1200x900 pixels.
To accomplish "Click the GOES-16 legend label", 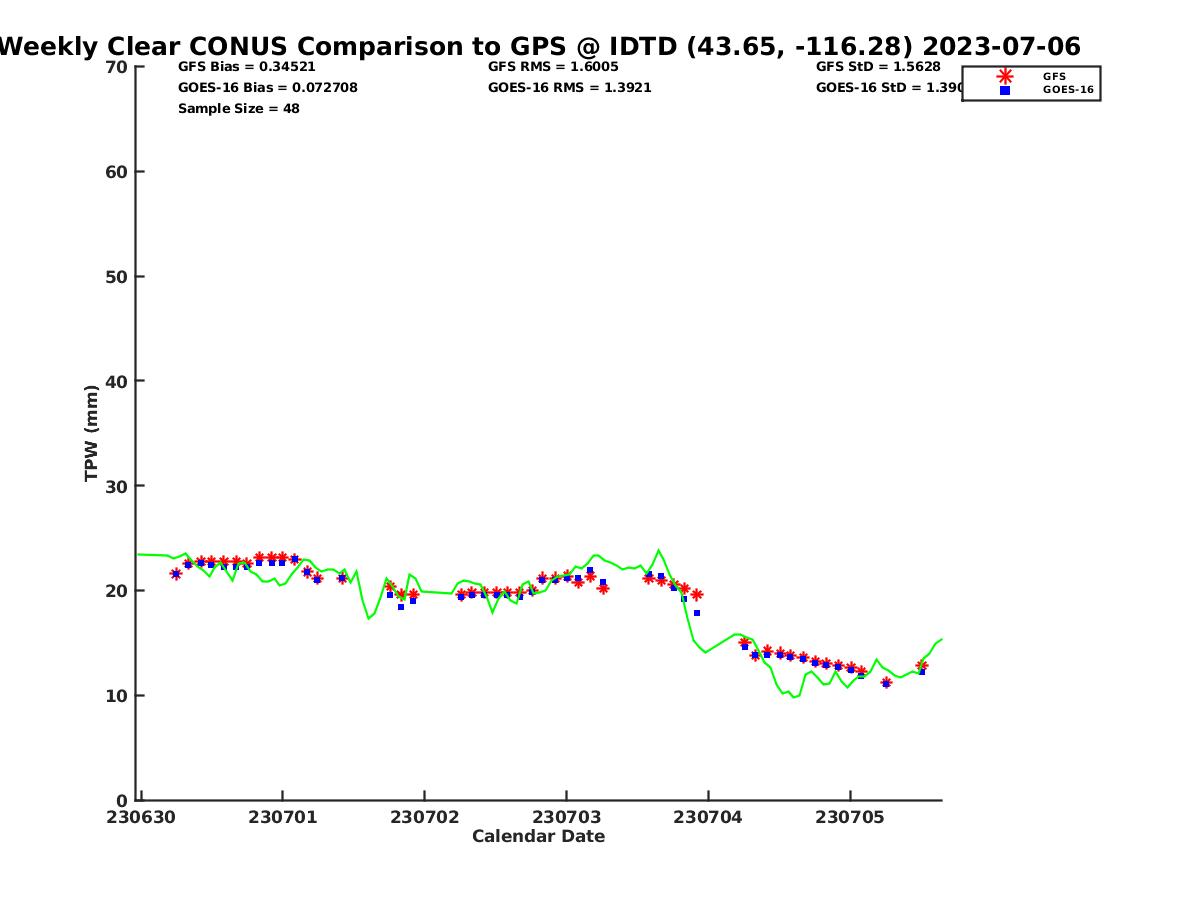I will click(x=1068, y=90).
